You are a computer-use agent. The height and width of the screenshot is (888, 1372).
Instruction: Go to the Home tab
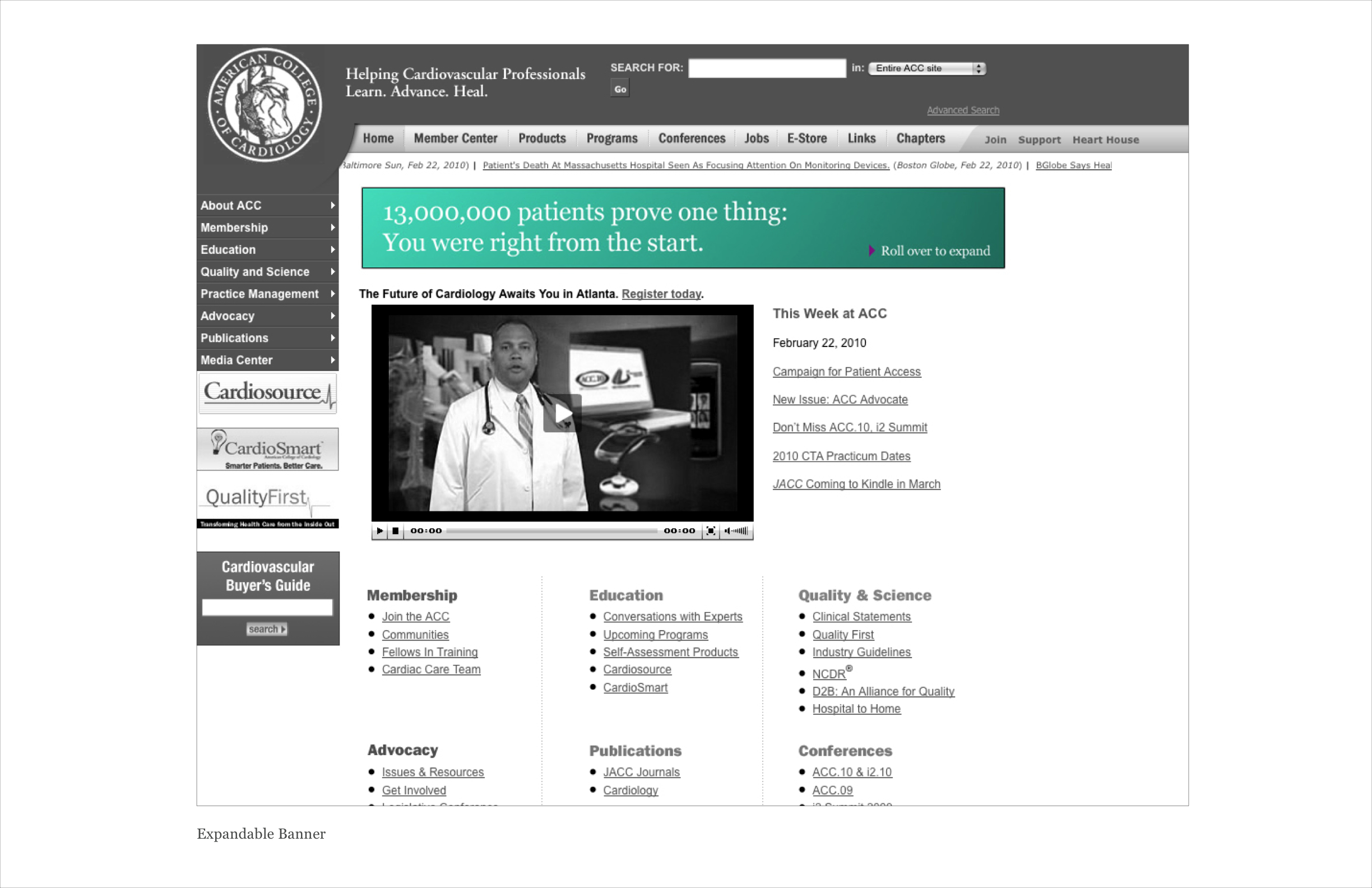tap(378, 138)
